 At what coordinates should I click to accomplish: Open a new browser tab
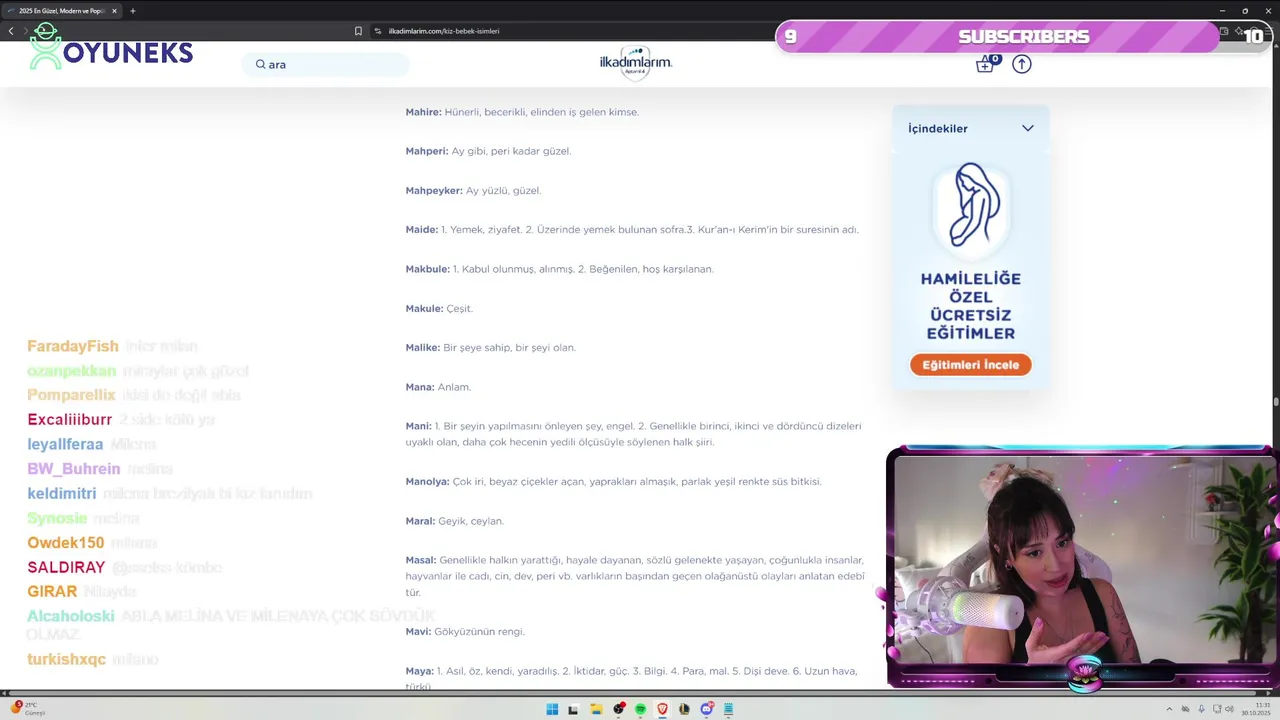tap(133, 11)
